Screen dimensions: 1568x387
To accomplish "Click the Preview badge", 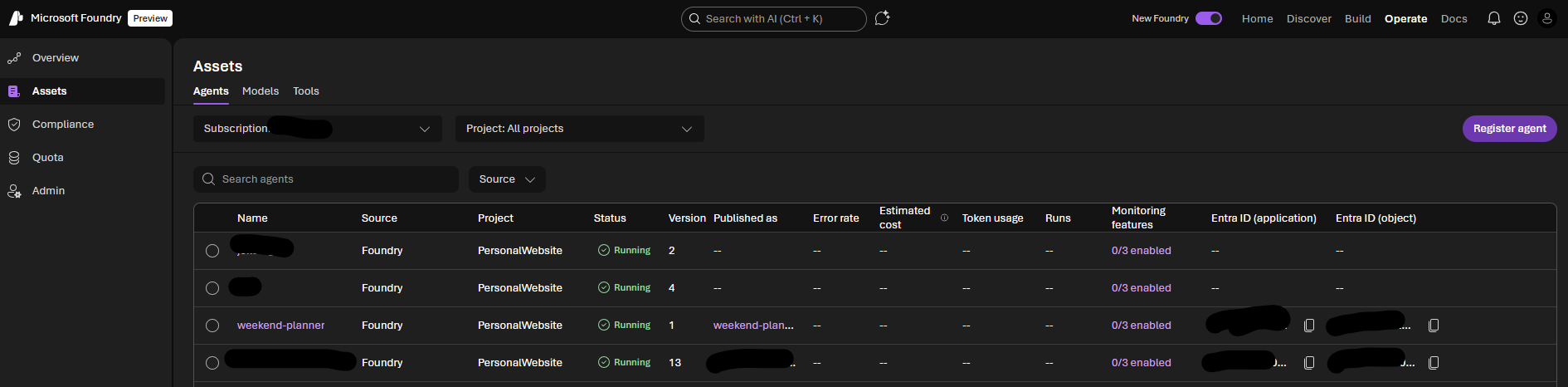I will click(150, 18).
